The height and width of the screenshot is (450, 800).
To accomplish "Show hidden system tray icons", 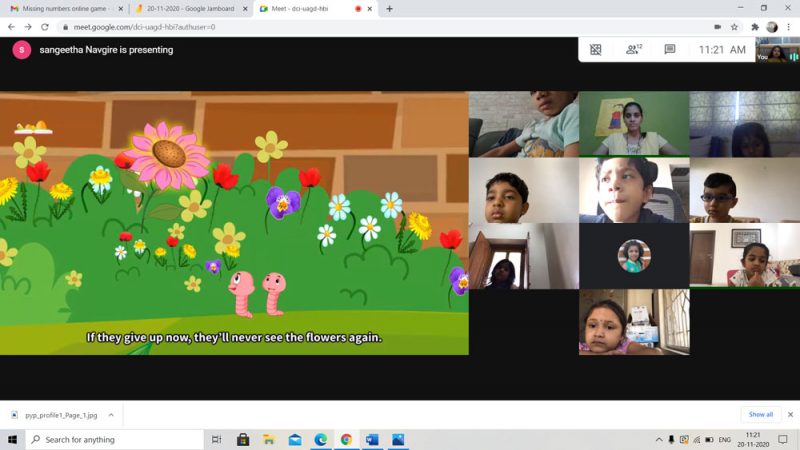I will pyautogui.click(x=659, y=439).
